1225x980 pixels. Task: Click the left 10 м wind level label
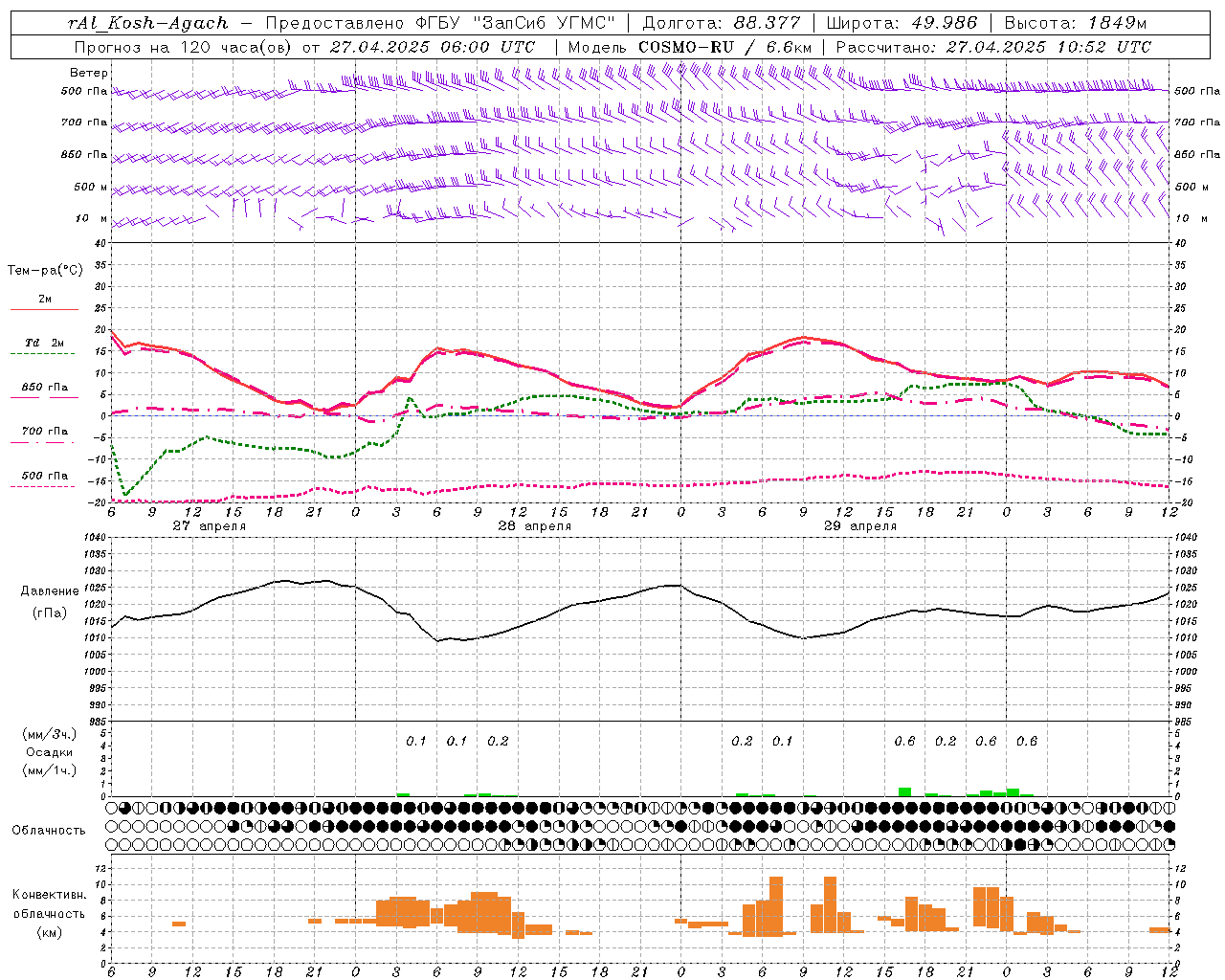click(92, 218)
